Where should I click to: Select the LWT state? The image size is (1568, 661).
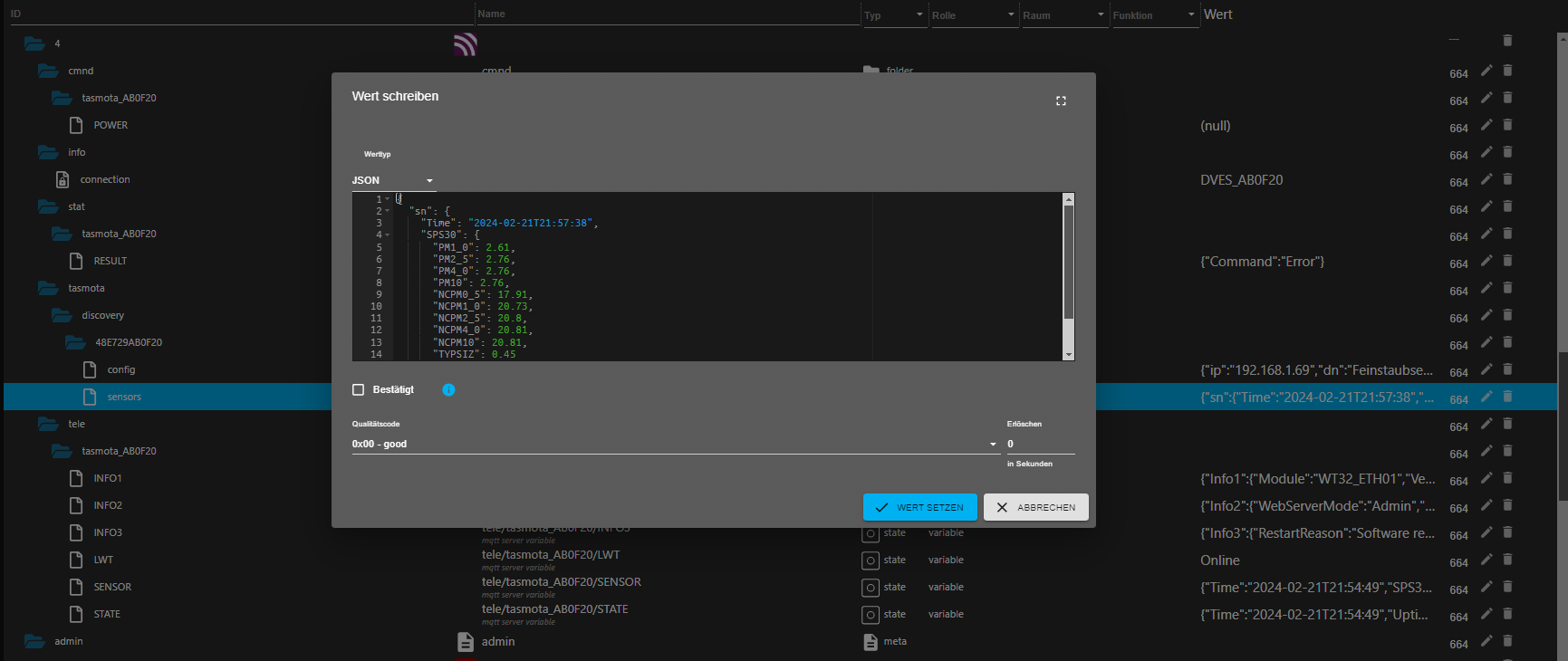[103, 560]
